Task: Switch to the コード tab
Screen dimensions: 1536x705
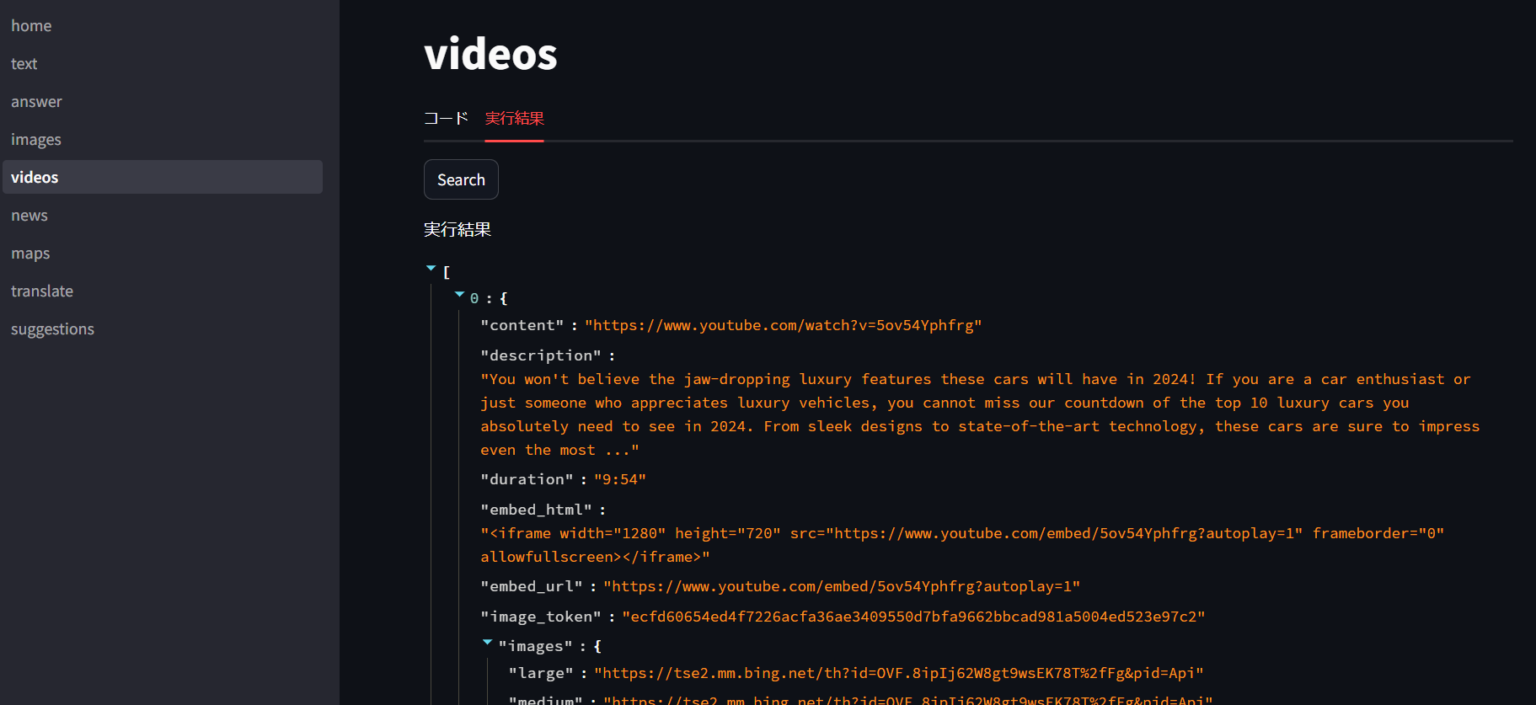Action: click(x=445, y=117)
